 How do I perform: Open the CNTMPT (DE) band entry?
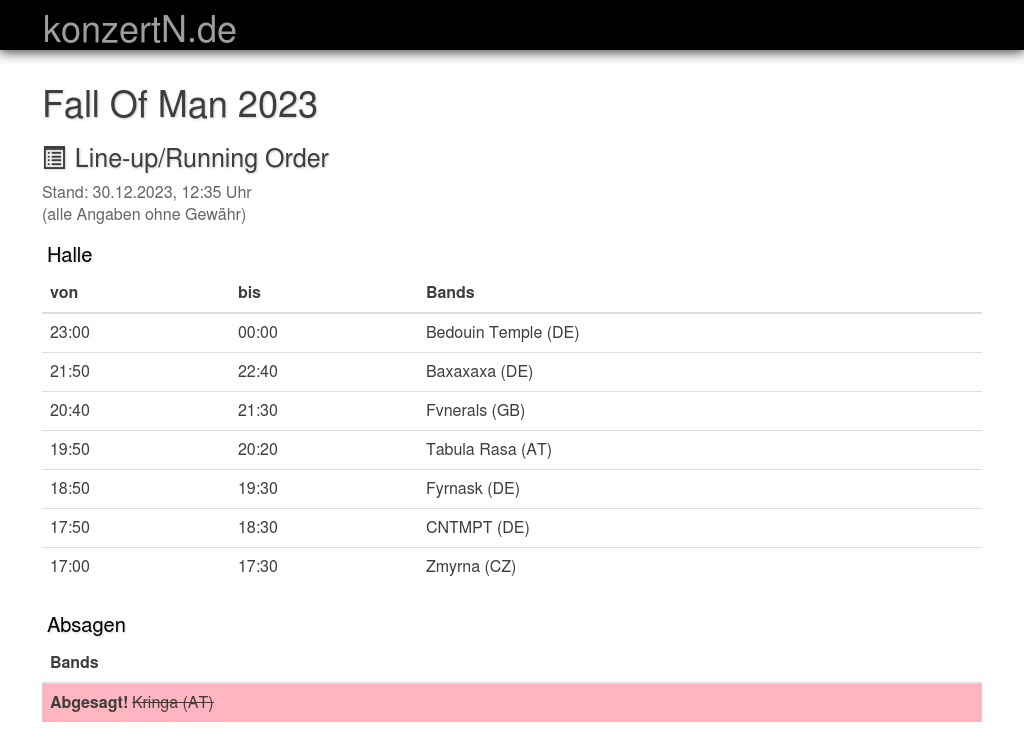tap(477, 527)
